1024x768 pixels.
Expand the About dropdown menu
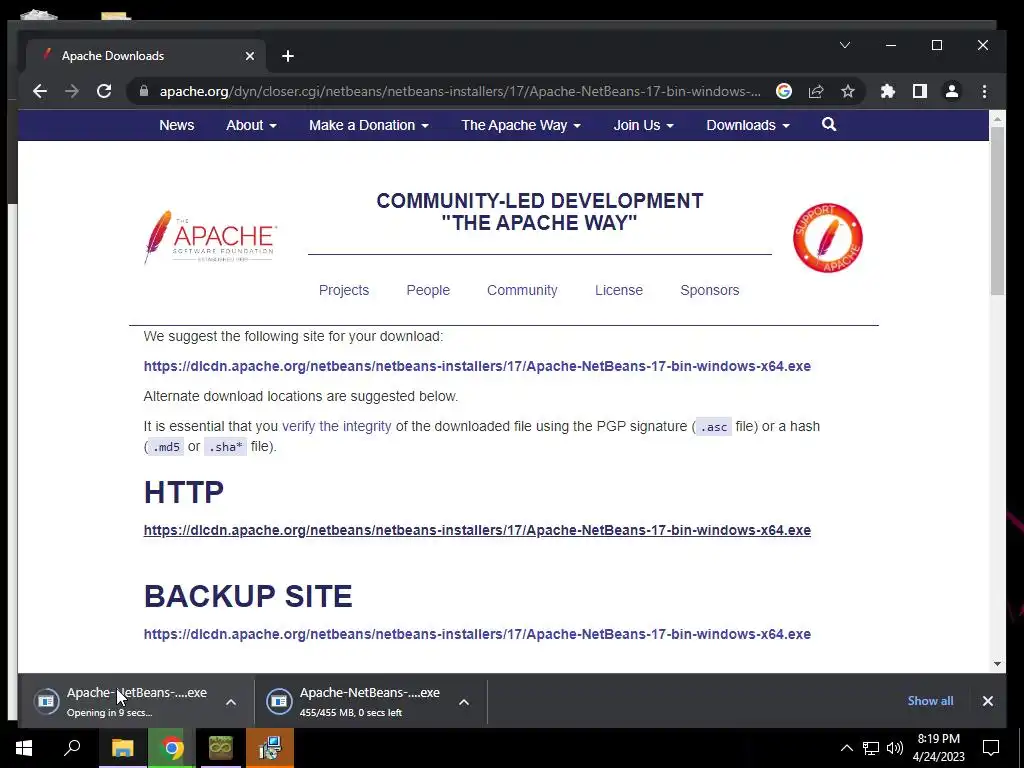(x=251, y=125)
